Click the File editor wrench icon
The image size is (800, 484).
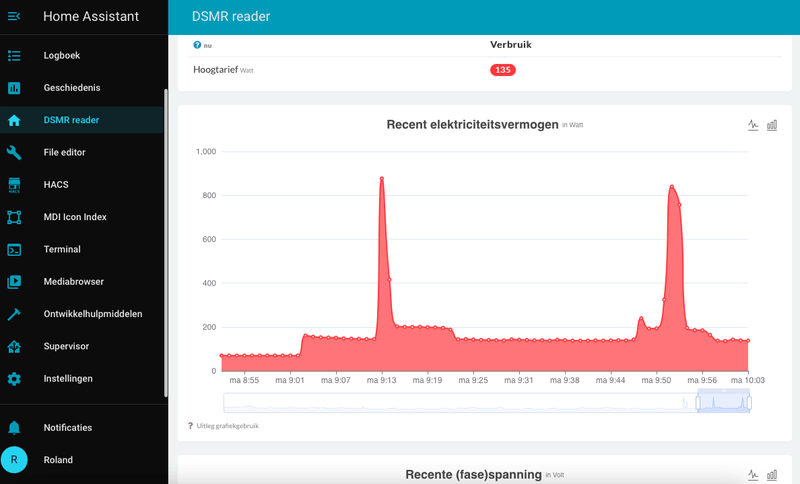pyautogui.click(x=14, y=152)
